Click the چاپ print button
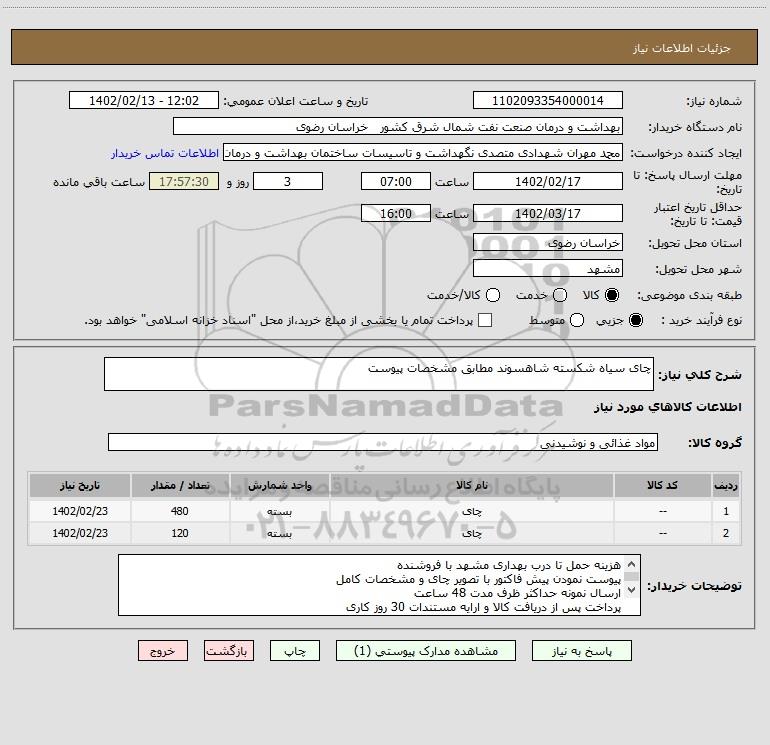This screenshot has width=770, height=745. tap(295, 651)
